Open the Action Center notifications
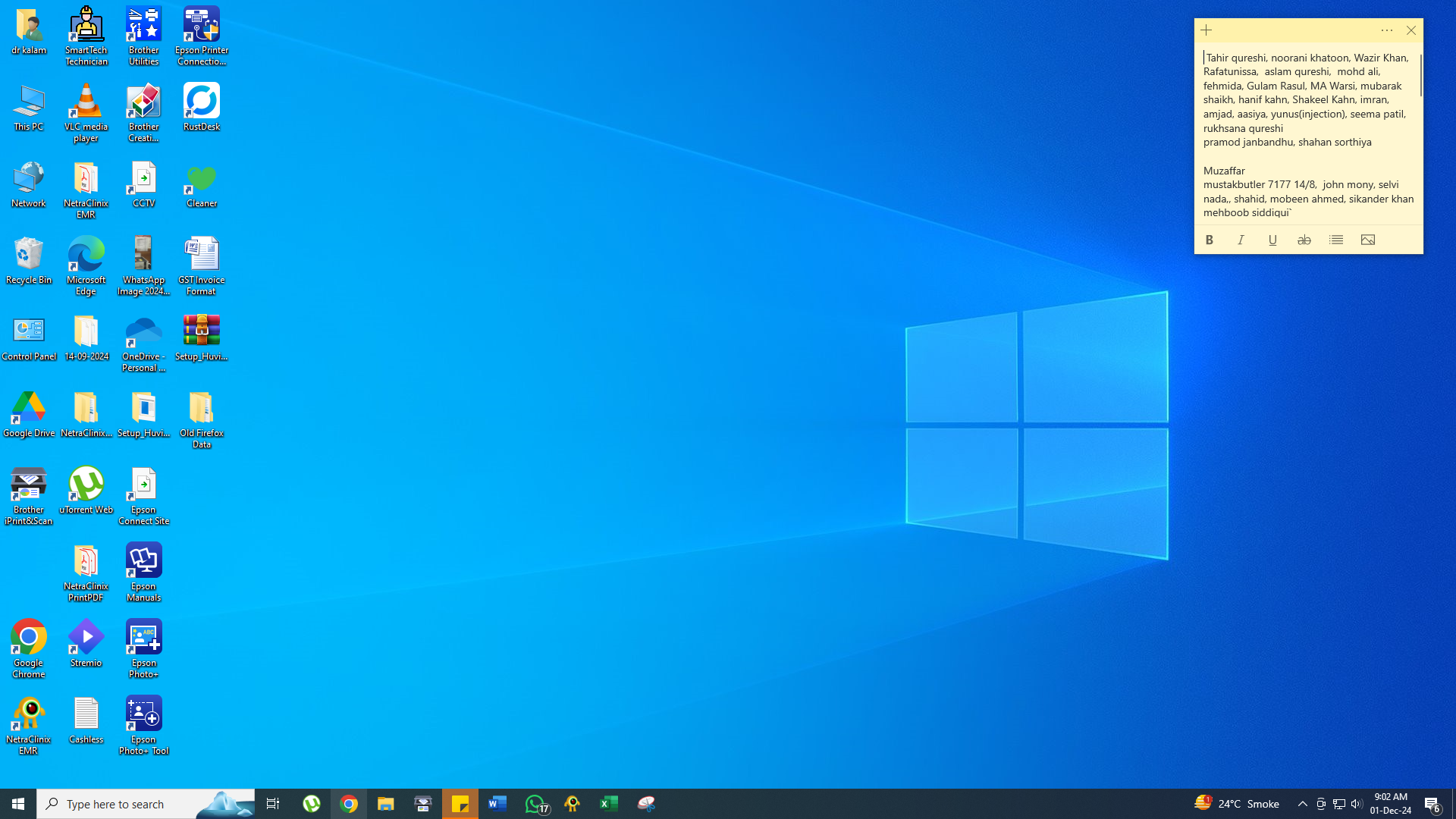This screenshot has height=819, width=1456. click(x=1432, y=804)
